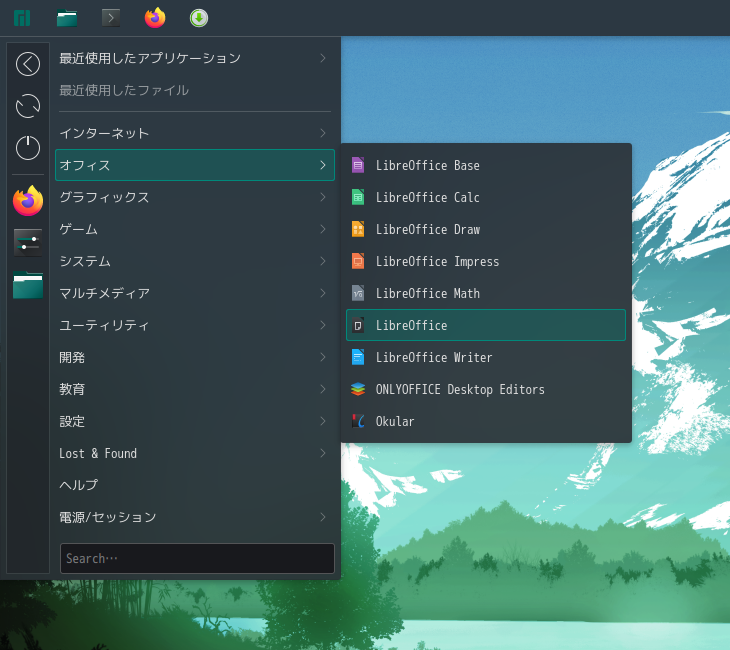Launch LibreOffice Math
The height and width of the screenshot is (650, 730).
486,293
